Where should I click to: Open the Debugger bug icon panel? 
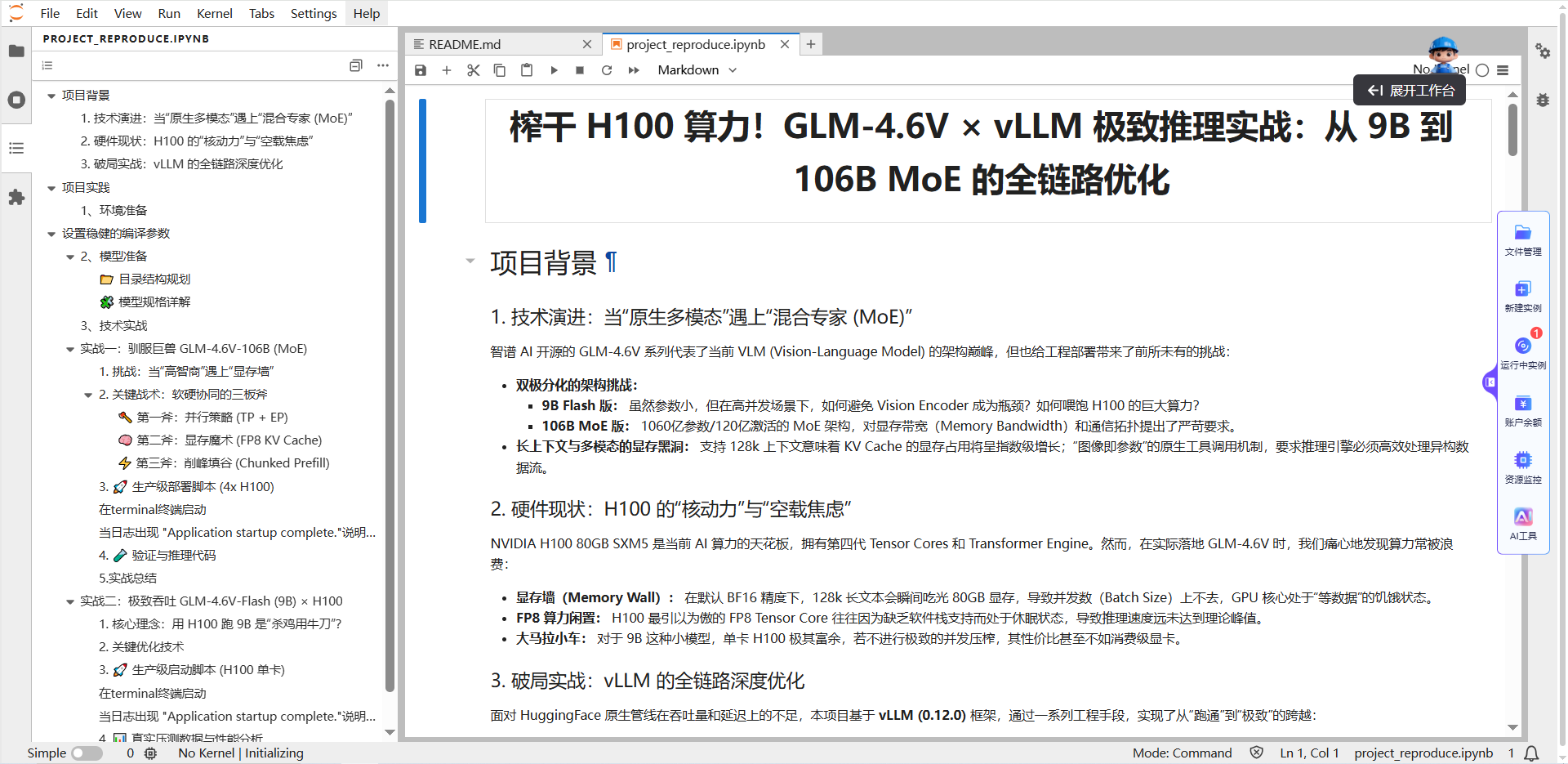tap(1543, 100)
